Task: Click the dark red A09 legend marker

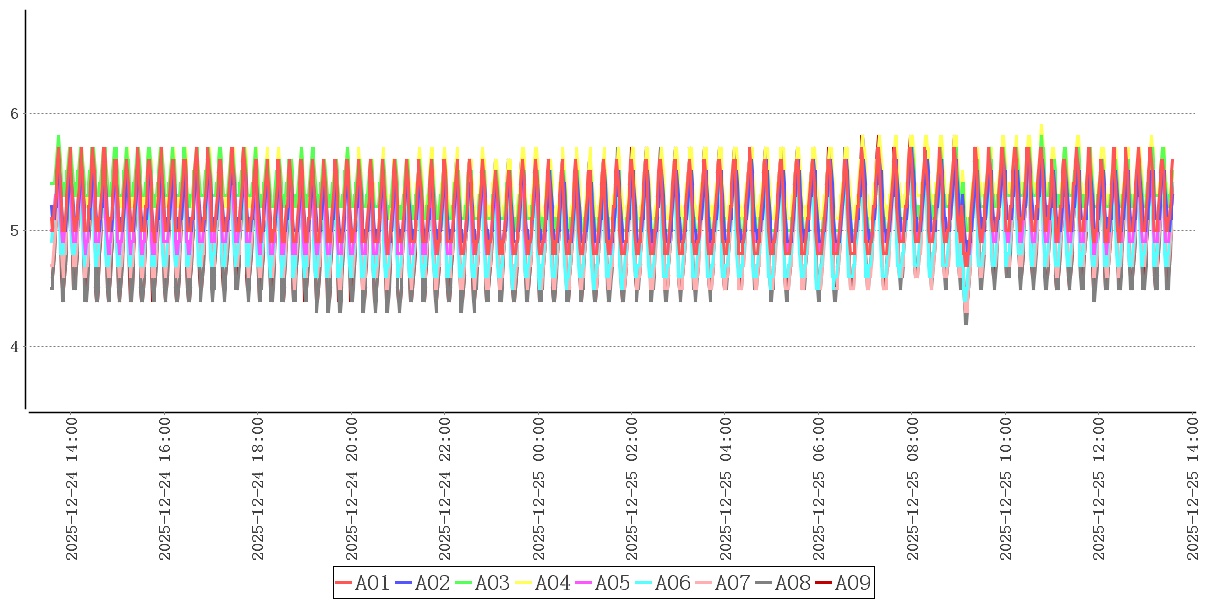Action: [x=824, y=583]
